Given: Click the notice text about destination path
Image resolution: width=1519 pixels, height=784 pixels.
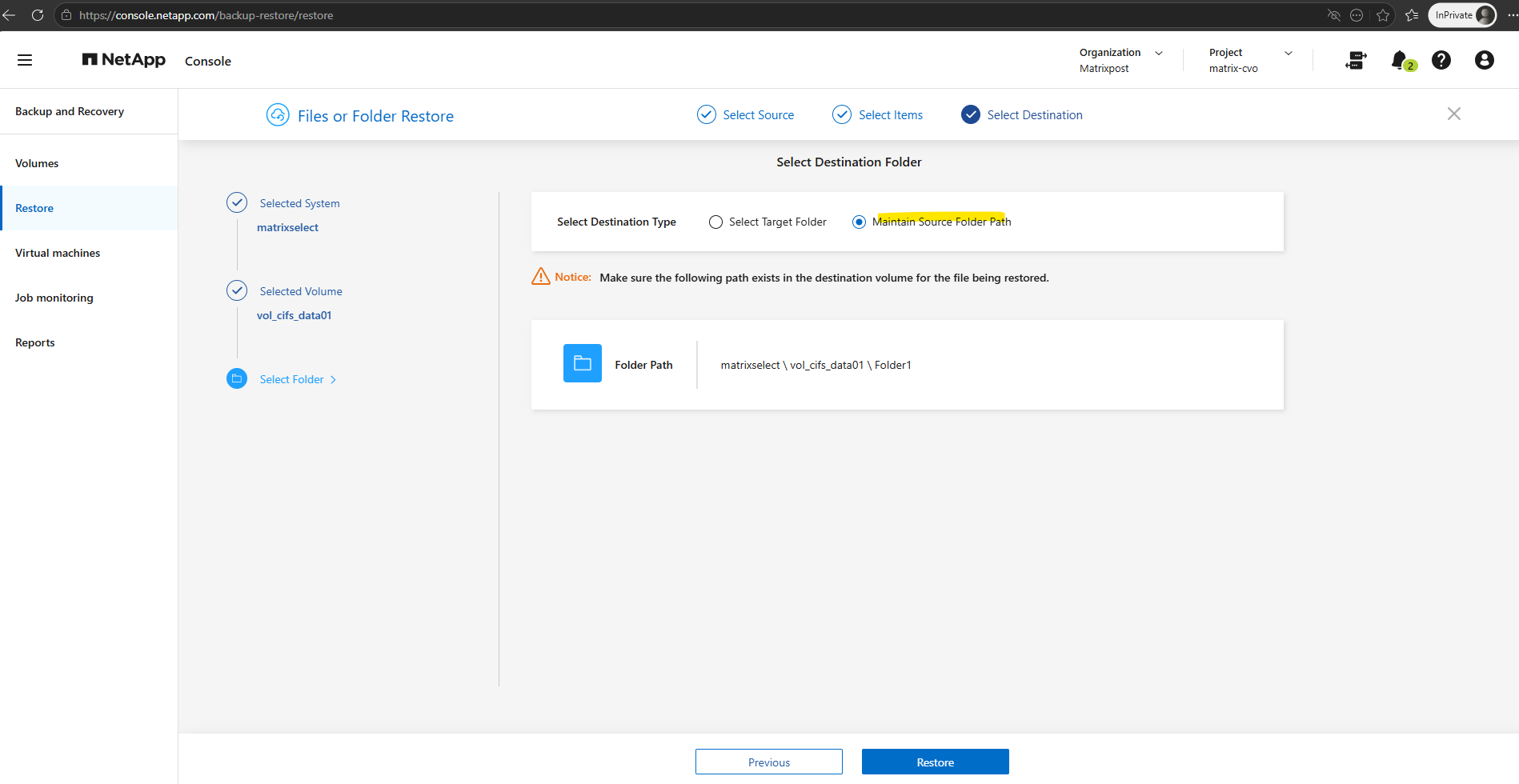Looking at the screenshot, I should (x=824, y=278).
